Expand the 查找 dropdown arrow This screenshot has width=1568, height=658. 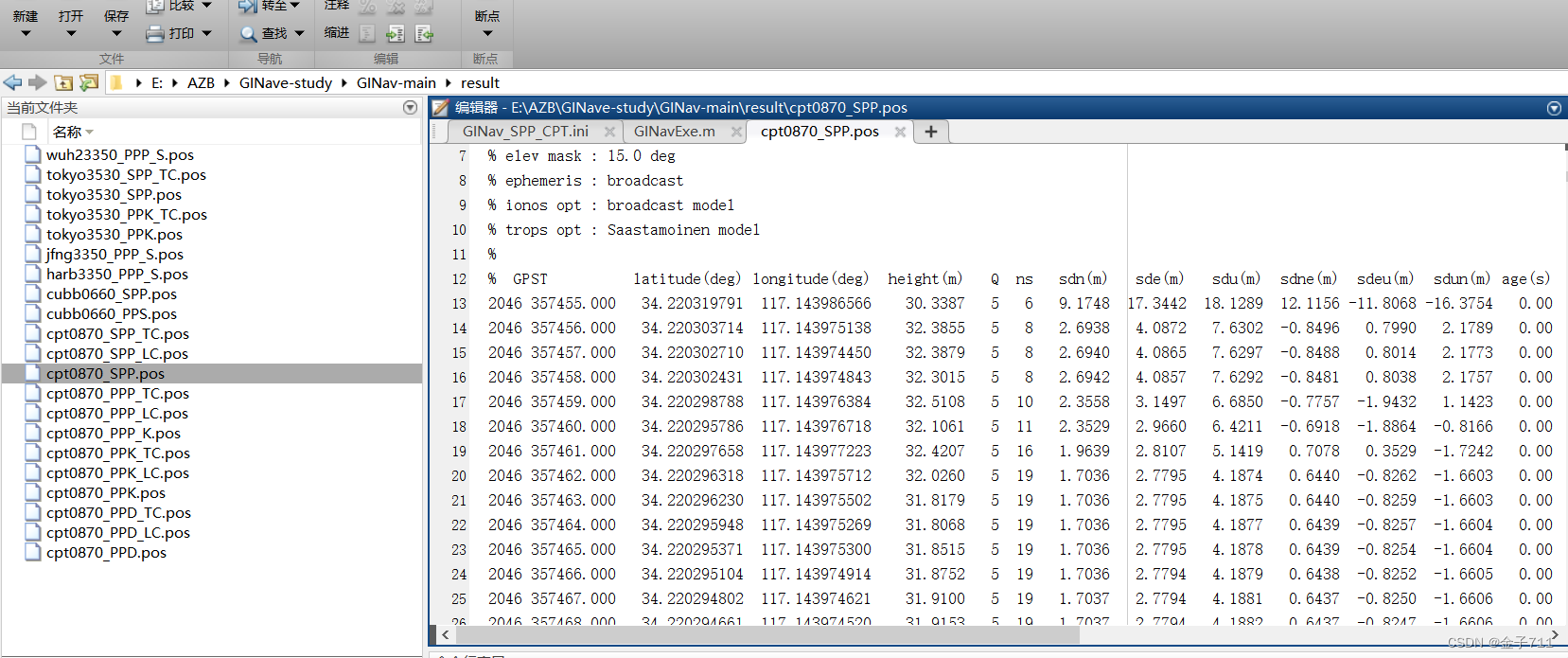pyautogui.click(x=300, y=34)
